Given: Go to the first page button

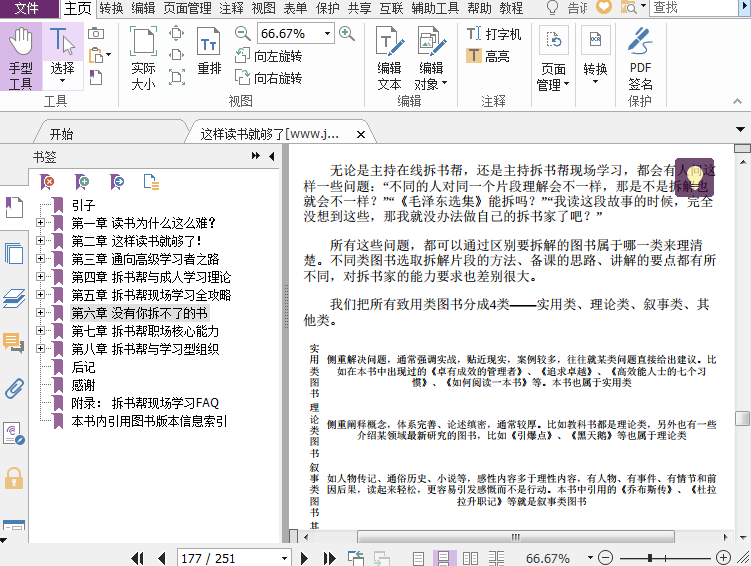Looking at the screenshot, I should pos(137,558).
